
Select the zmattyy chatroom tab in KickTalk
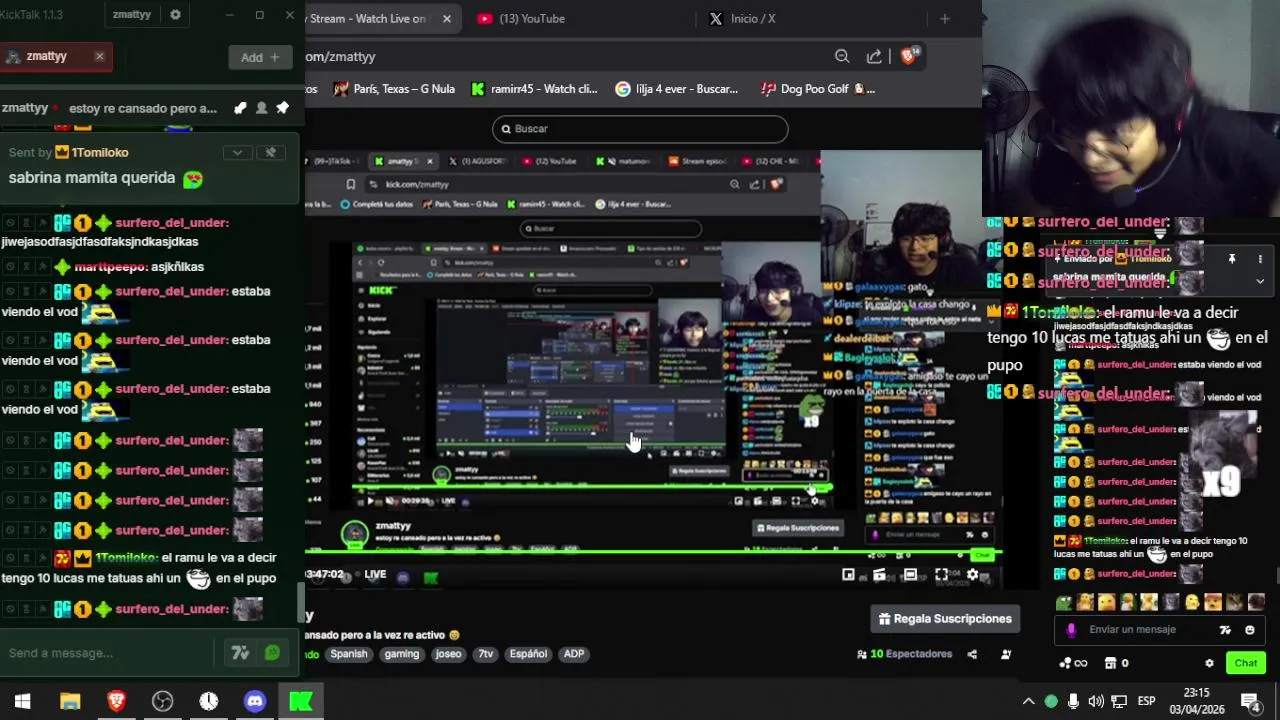pyautogui.click(x=47, y=56)
